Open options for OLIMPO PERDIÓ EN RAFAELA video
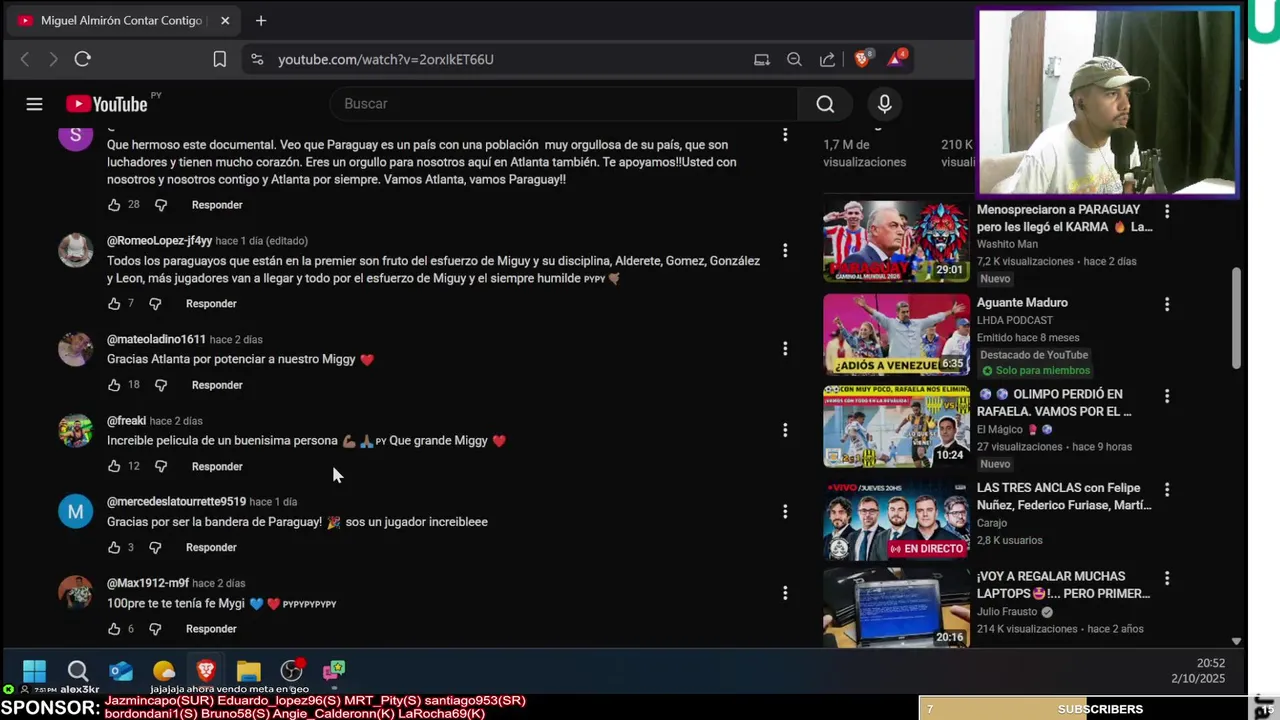This screenshot has width=1280, height=720. 1167,396
